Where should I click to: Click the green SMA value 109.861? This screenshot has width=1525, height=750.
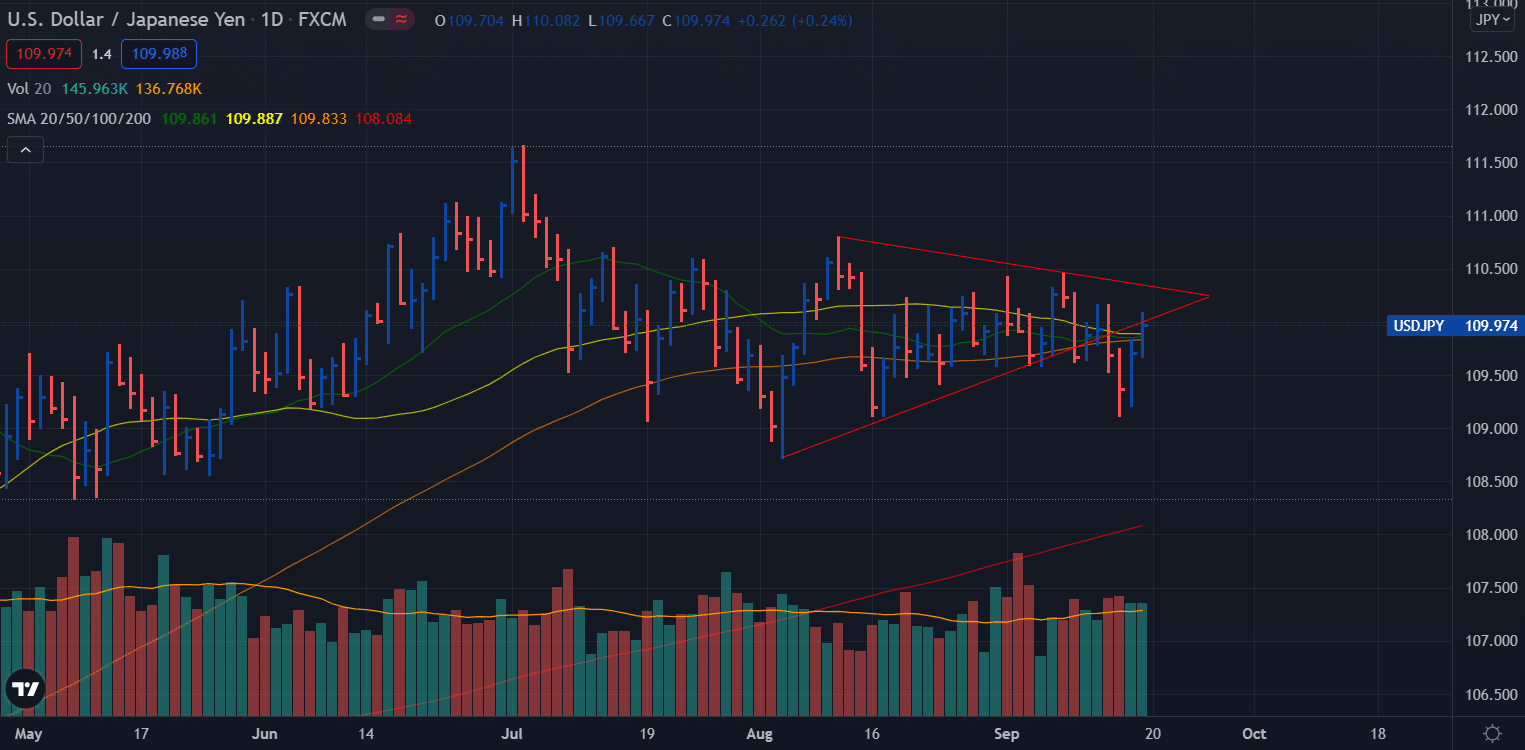(189, 118)
